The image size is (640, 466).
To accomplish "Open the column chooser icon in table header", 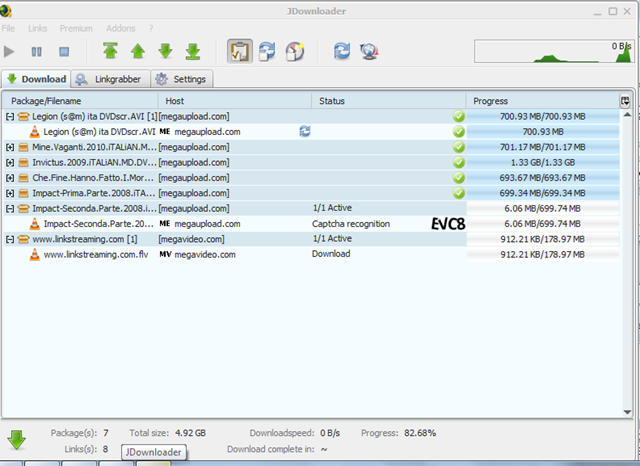I will point(625,101).
